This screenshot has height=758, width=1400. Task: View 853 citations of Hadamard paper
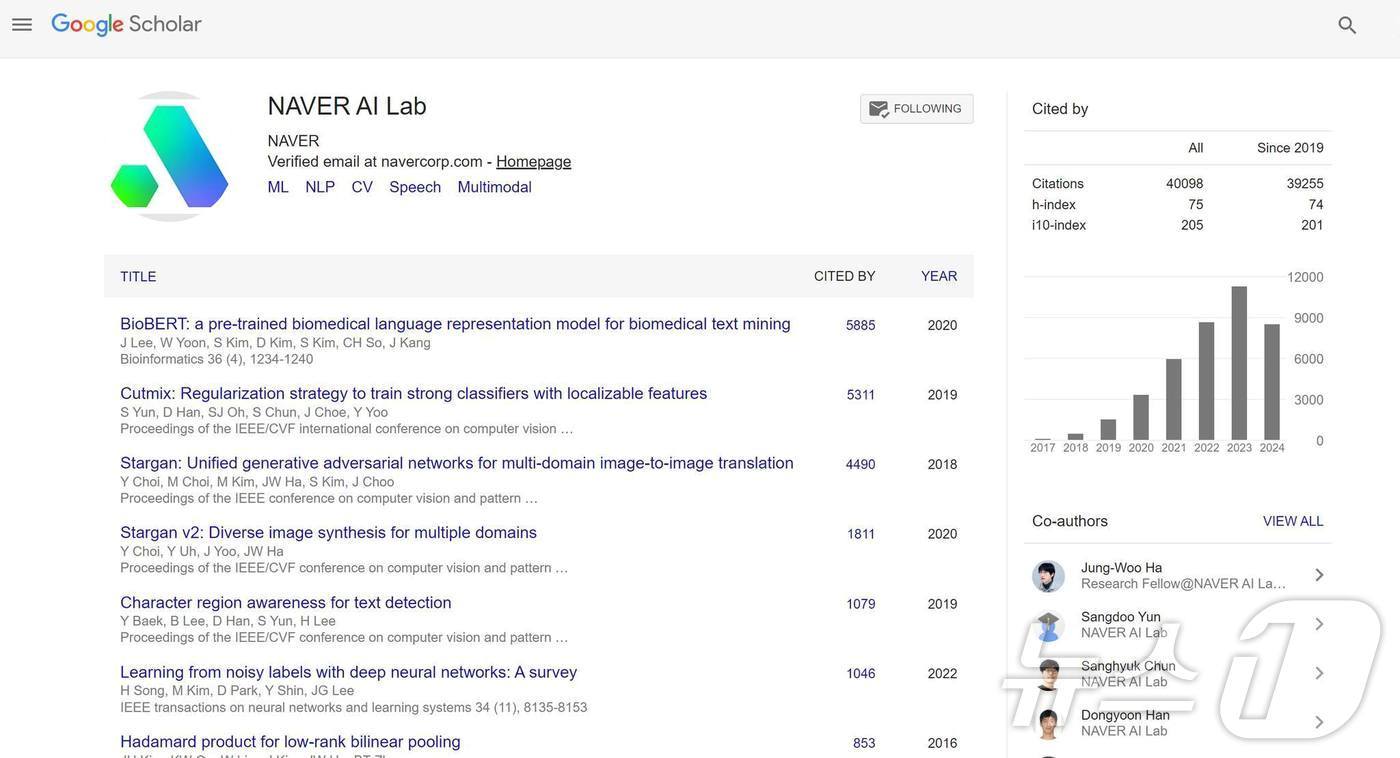[864, 743]
